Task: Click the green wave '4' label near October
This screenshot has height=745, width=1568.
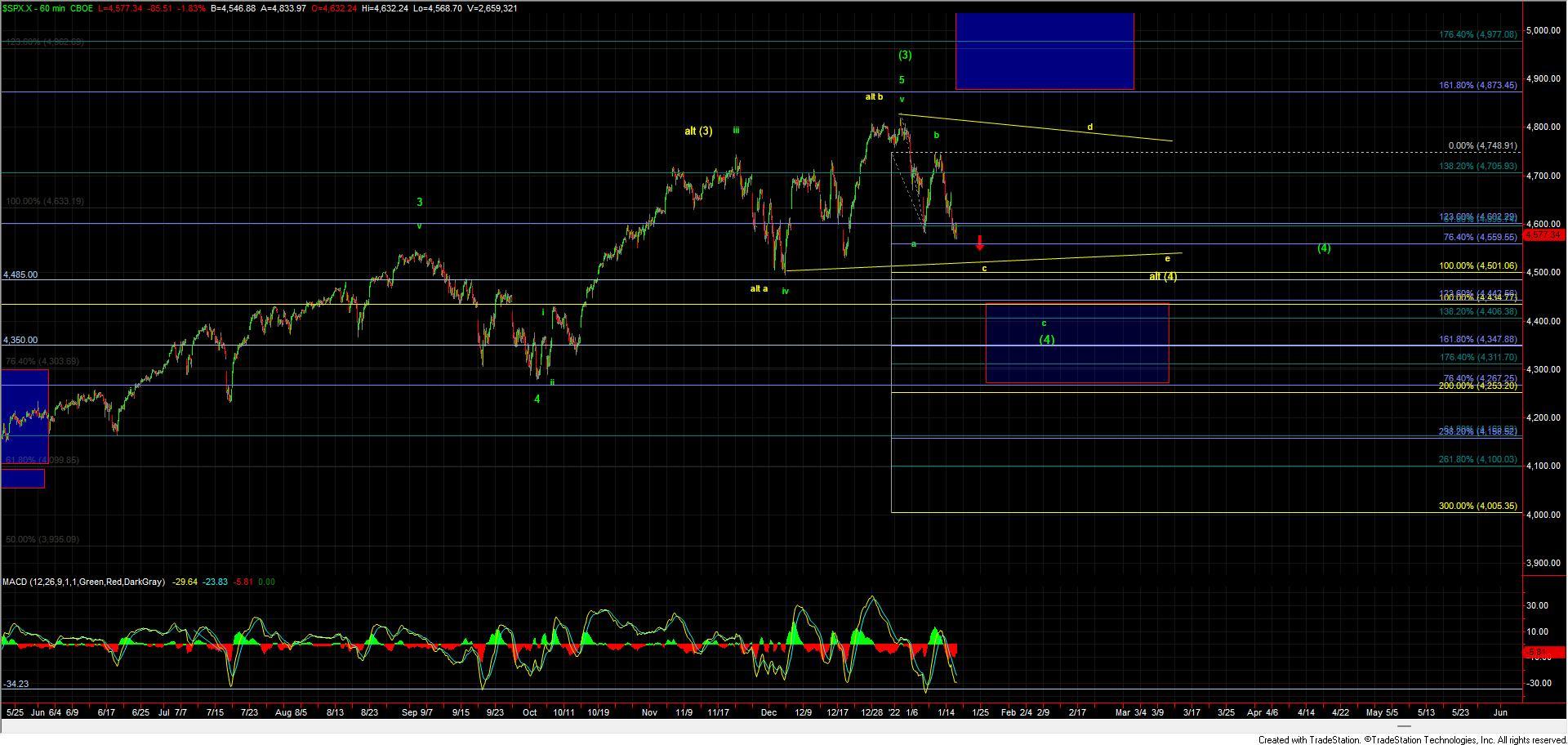Action: pyautogui.click(x=537, y=399)
